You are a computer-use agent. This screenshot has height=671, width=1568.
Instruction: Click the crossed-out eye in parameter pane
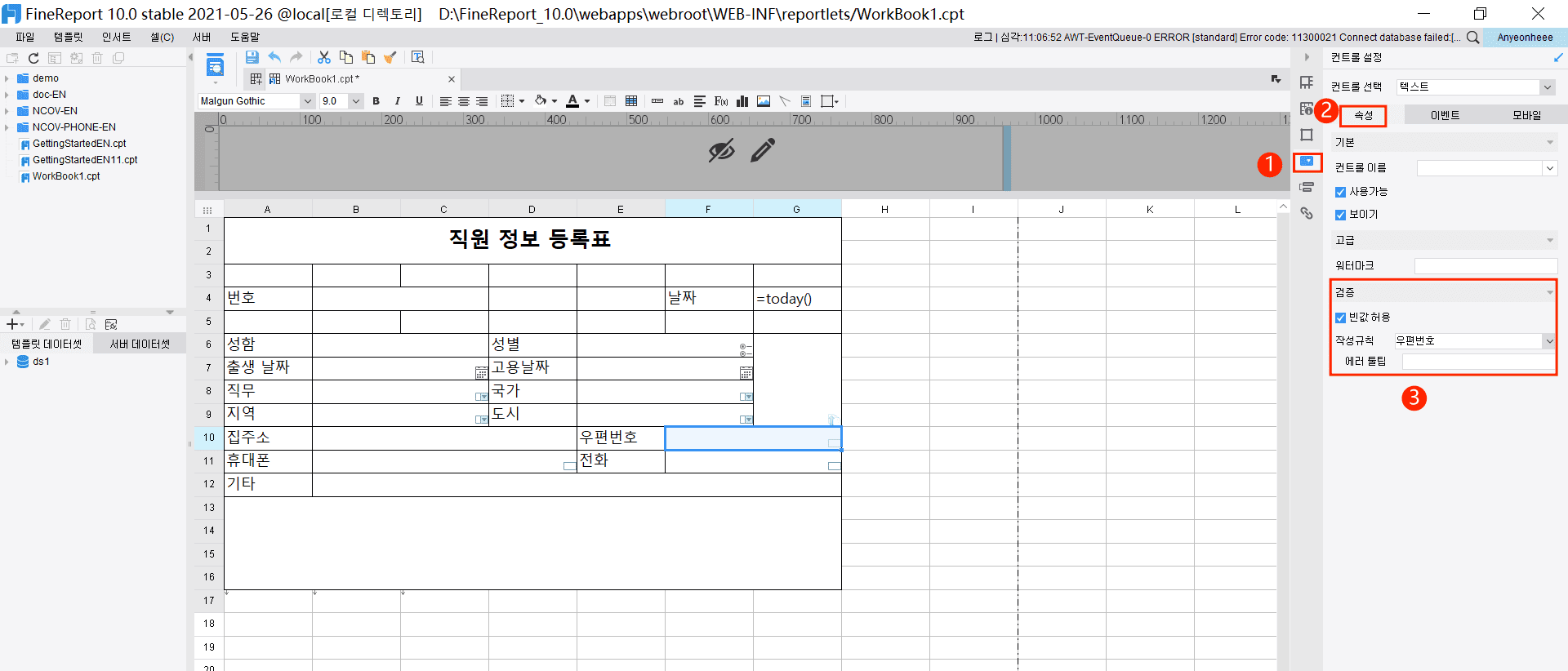(x=722, y=150)
